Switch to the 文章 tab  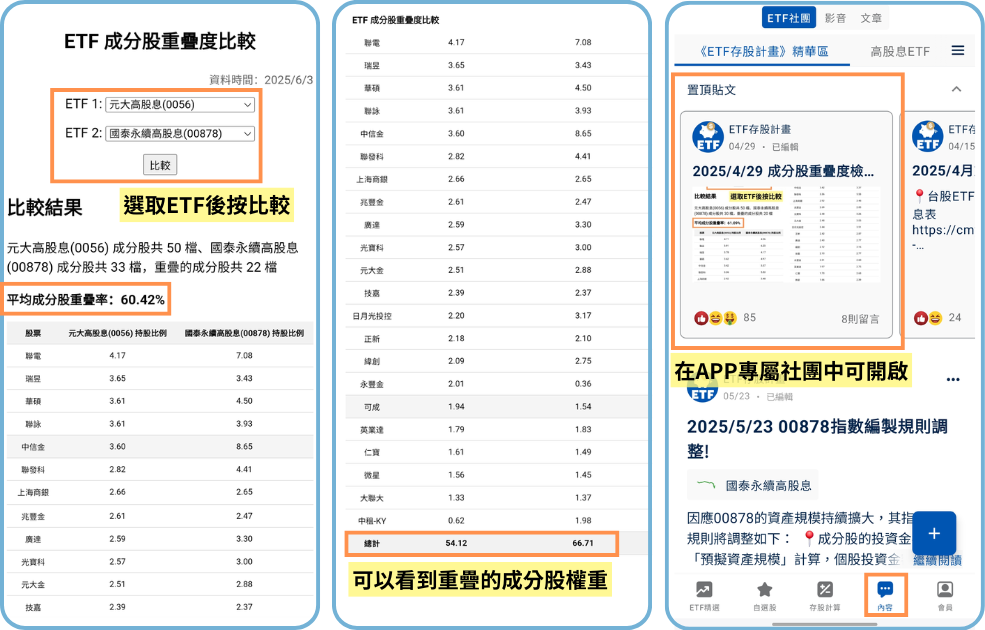pos(871,18)
